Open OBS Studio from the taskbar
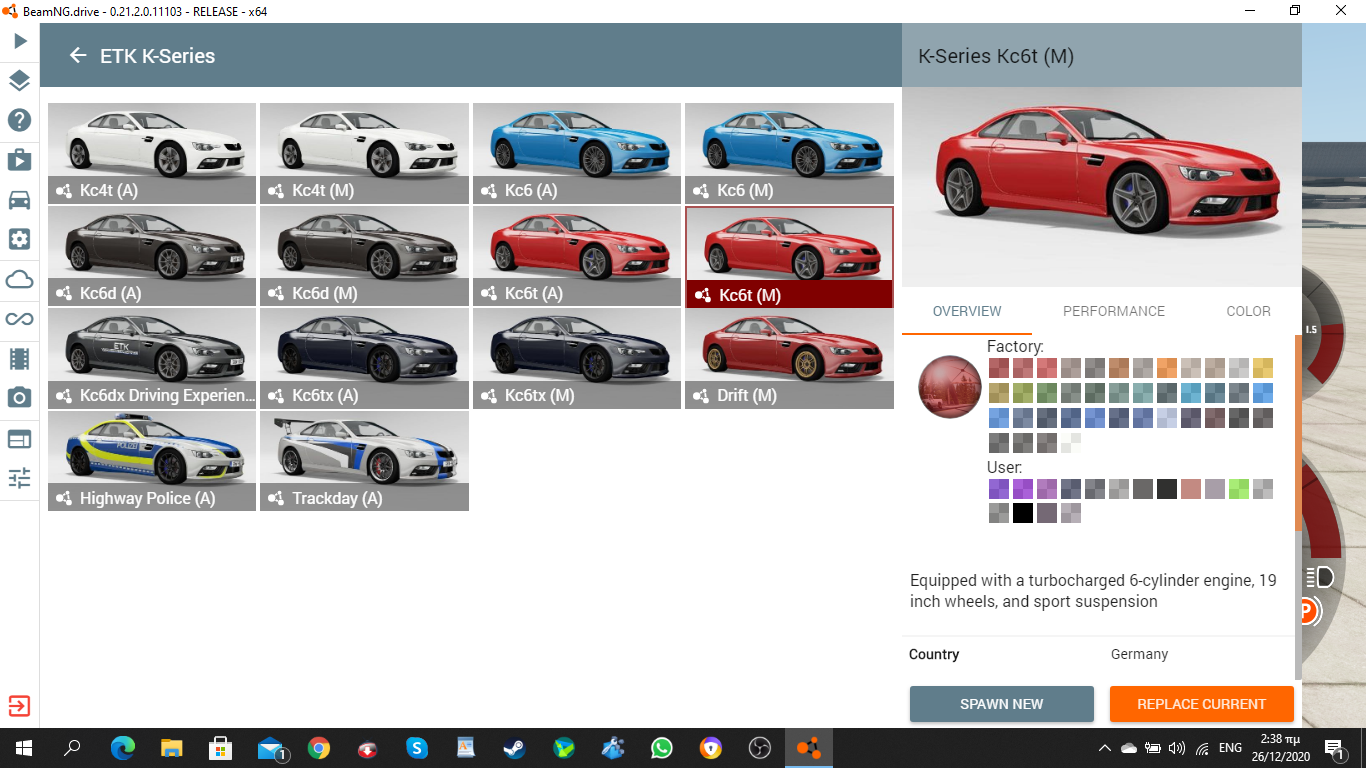The width and height of the screenshot is (1366, 768). 760,748
